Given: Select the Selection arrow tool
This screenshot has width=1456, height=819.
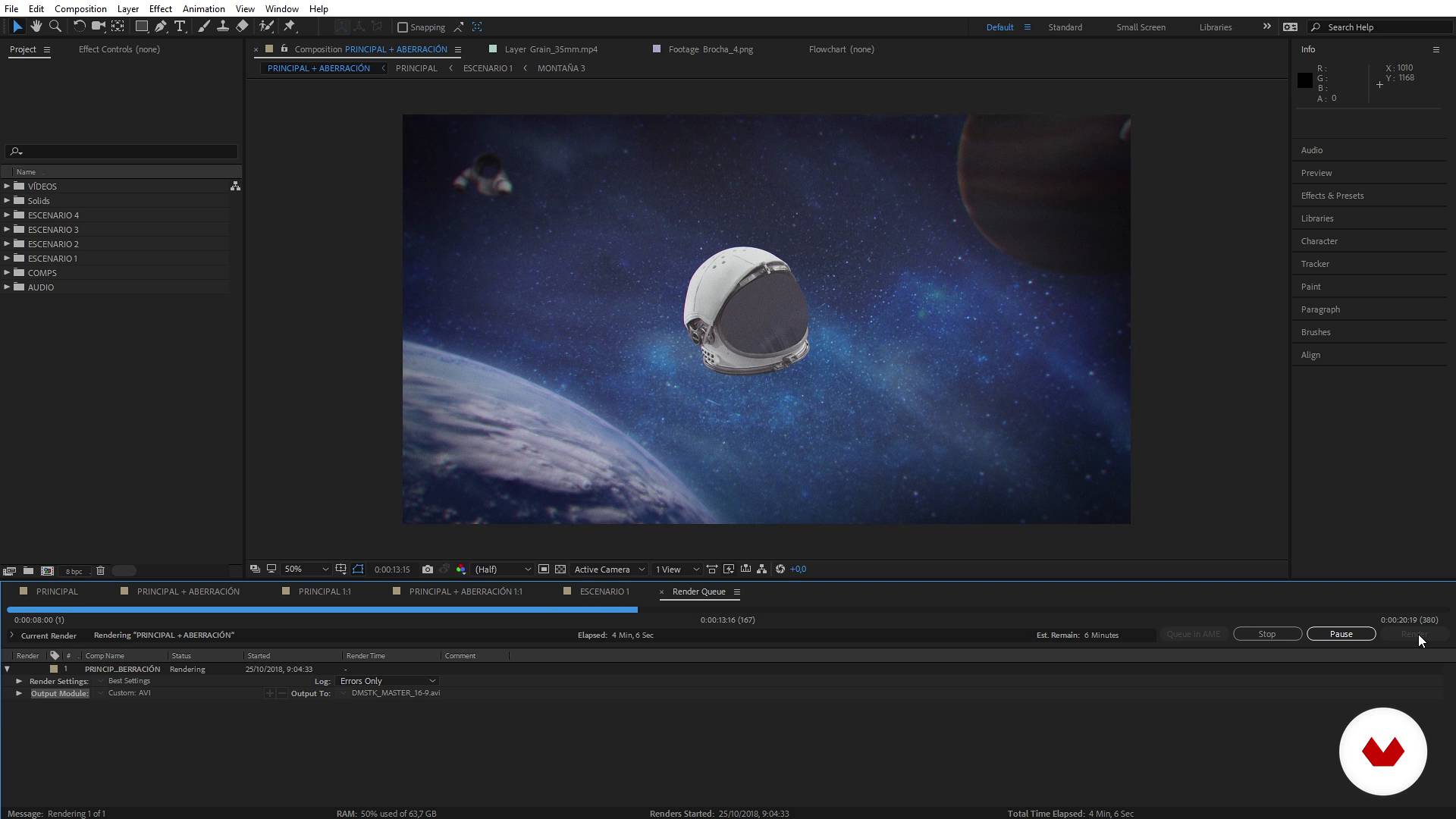Looking at the screenshot, I should click(17, 27).
